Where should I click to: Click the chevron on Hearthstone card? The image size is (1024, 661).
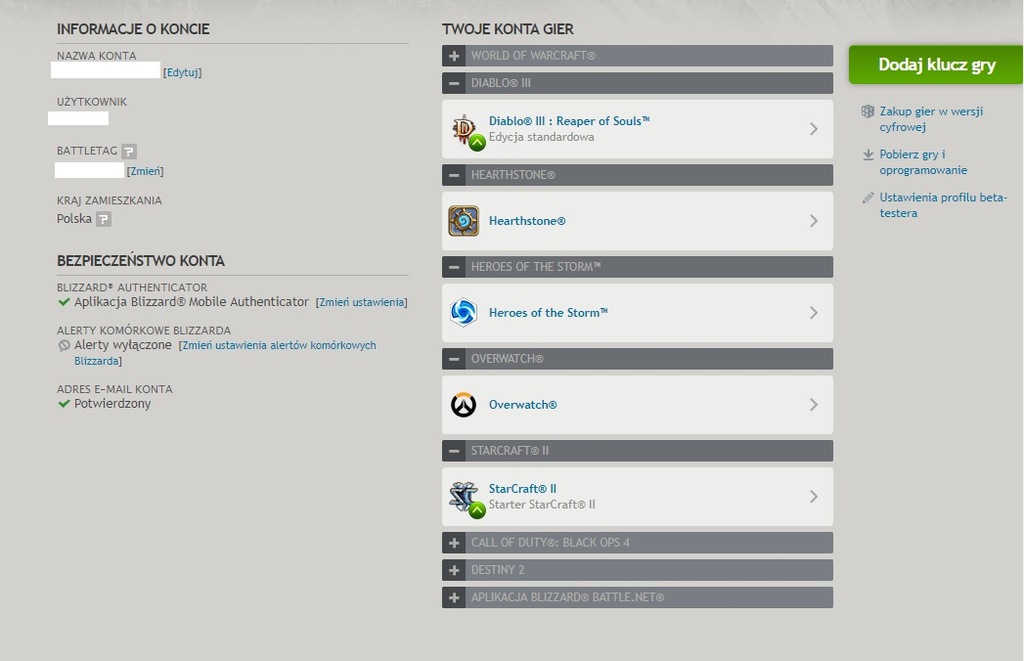coord(814,221)
